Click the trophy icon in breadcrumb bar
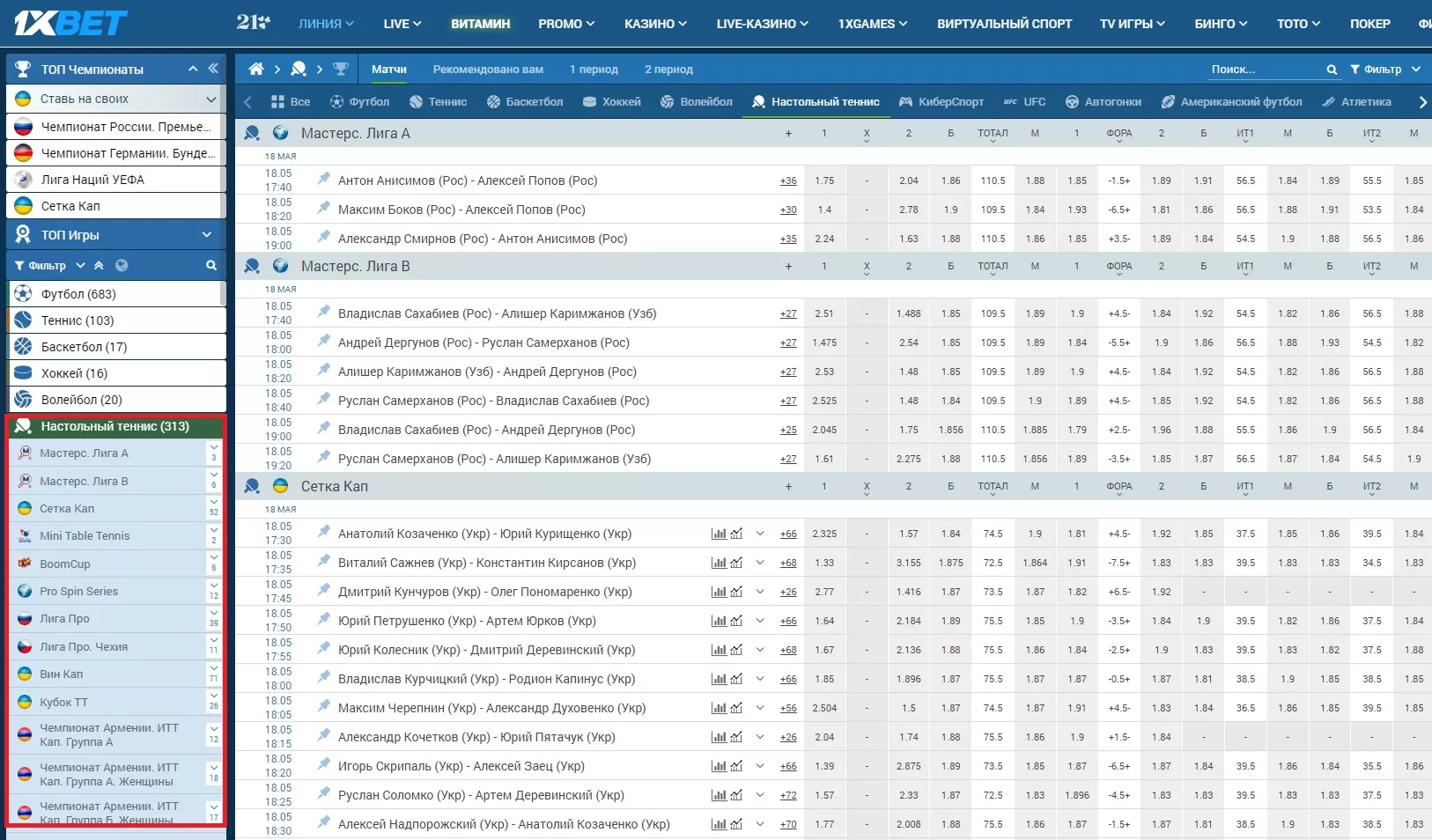1432x840 pixels. (x=341, y=69)
